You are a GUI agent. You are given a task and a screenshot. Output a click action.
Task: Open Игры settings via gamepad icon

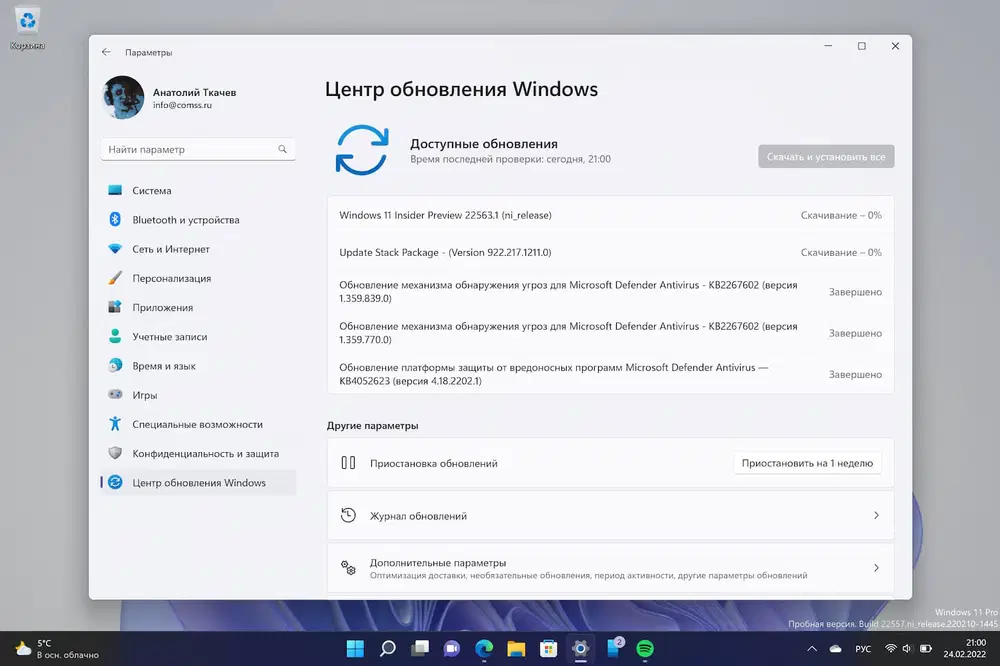click(x=117, y=394)
